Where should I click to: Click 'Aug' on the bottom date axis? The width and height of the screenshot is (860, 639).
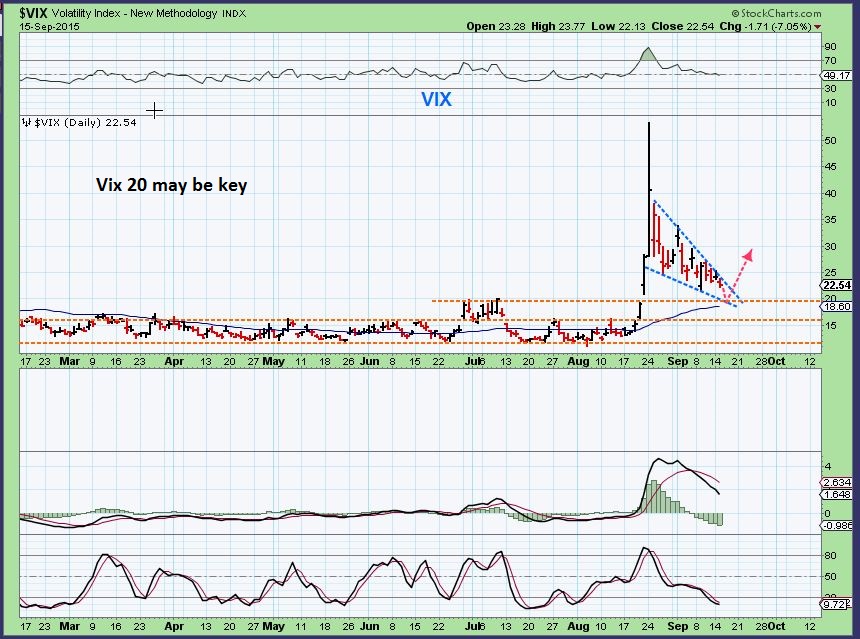point(578,626)
